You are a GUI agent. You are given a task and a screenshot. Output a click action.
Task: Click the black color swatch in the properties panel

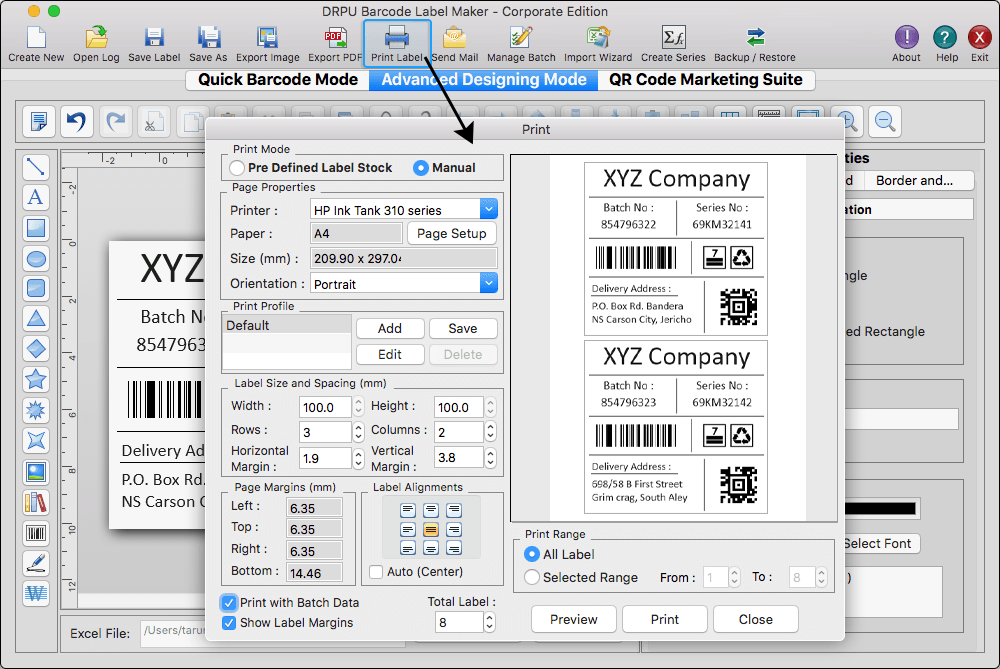[x=880, y=508]
